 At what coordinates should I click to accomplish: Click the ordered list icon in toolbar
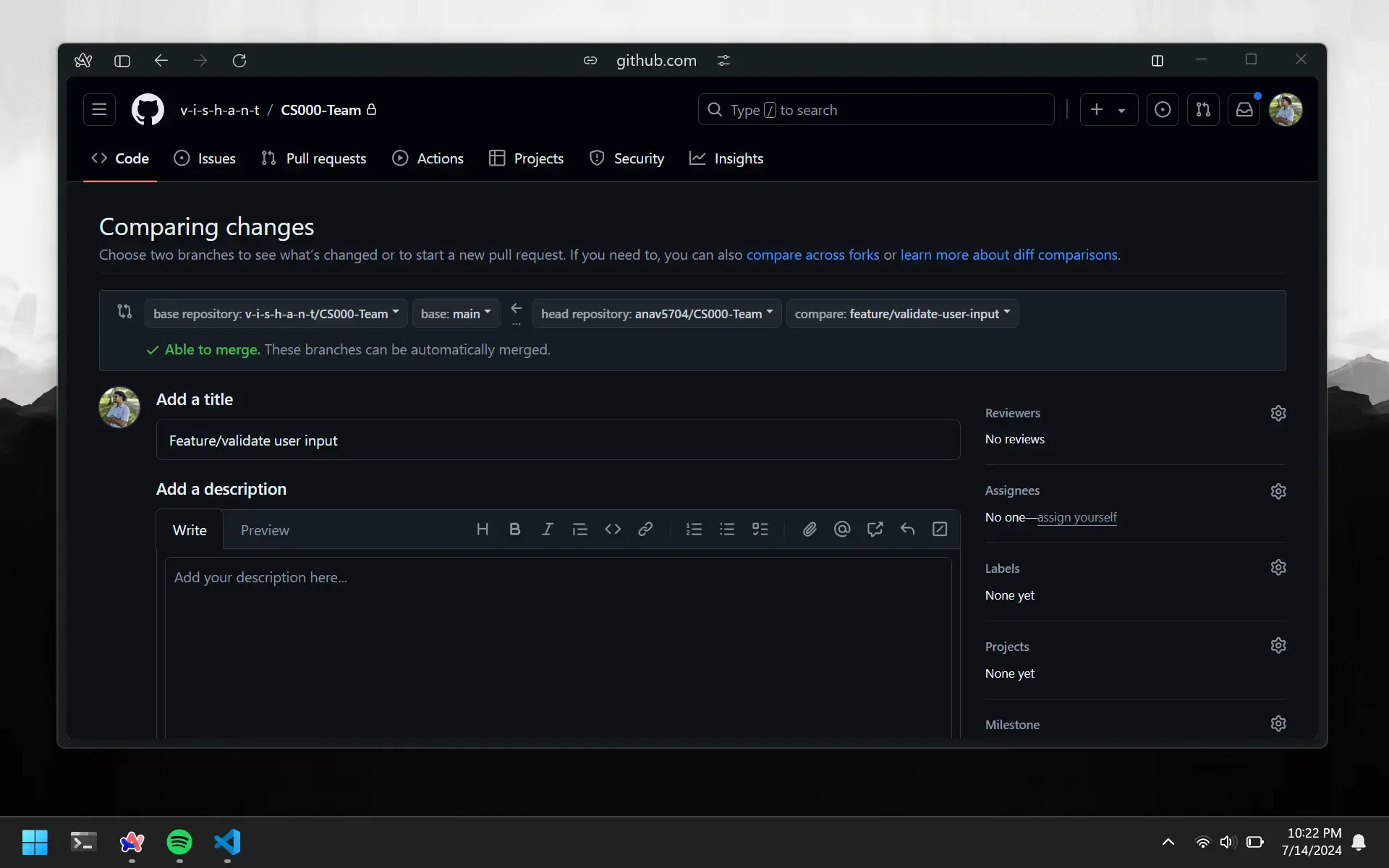[x=693, y=529]
